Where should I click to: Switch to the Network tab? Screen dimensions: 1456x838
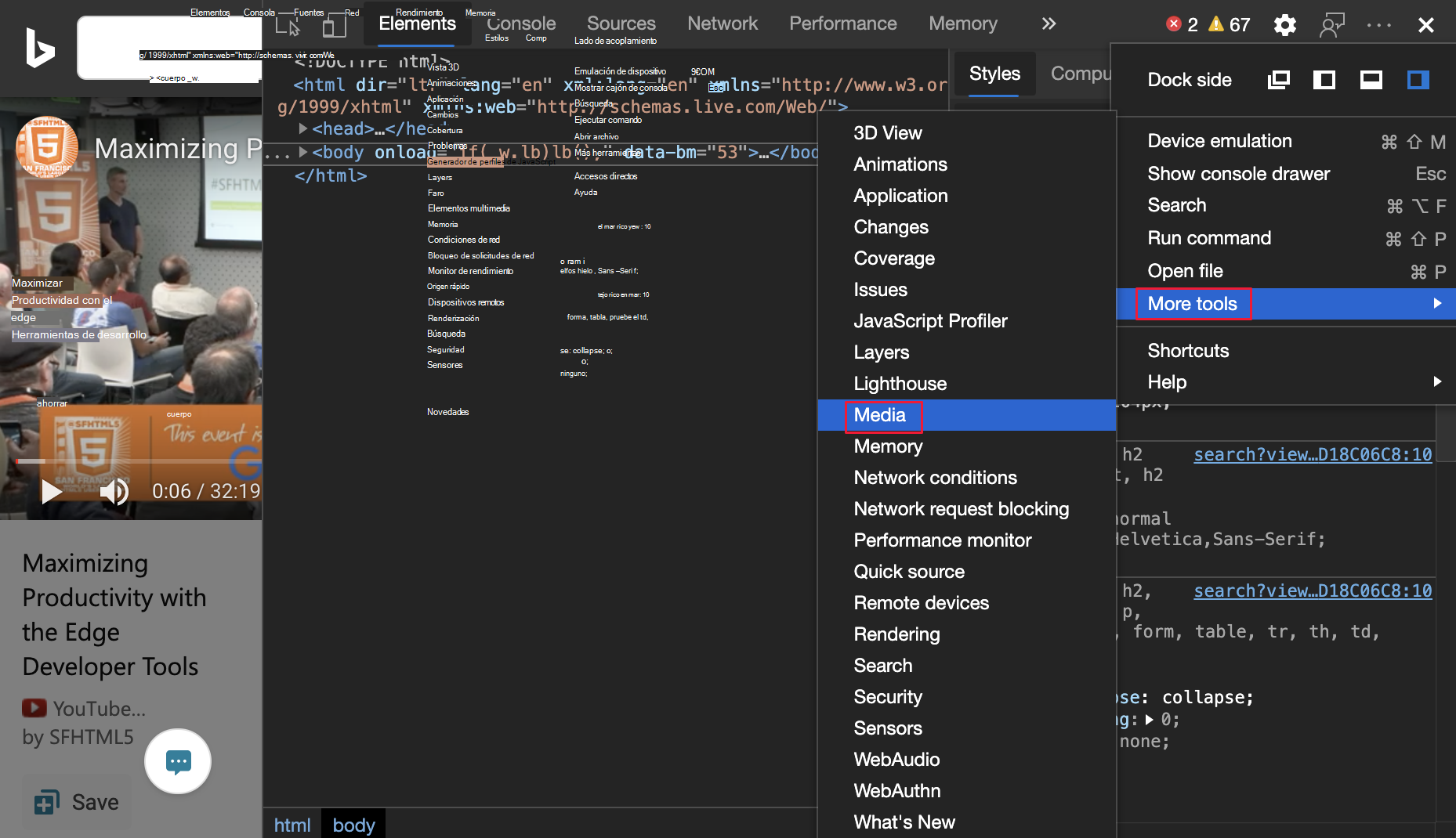tap(722, 23)
